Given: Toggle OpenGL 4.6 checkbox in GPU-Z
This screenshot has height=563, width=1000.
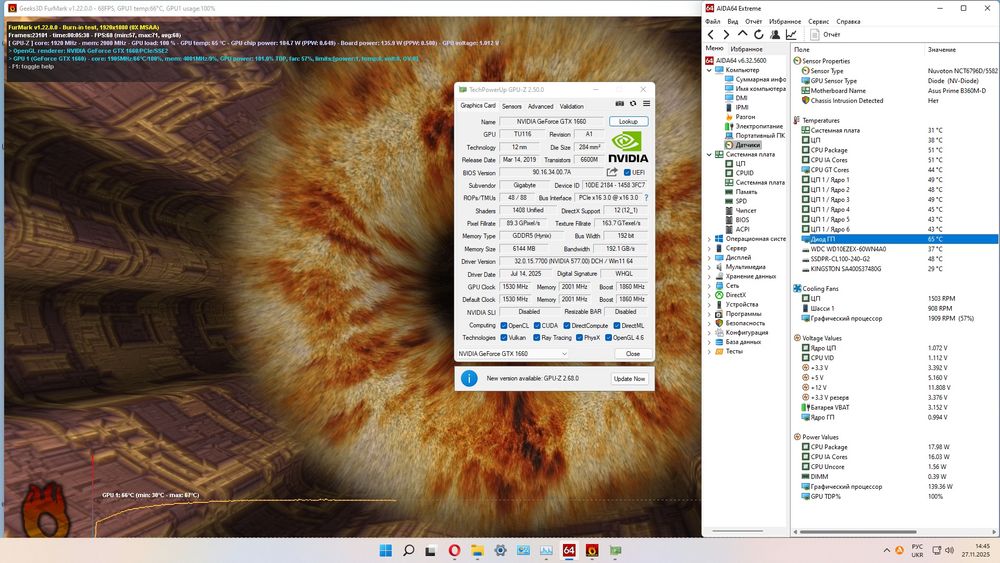Looking at the screenshot, I should pos(608,338).
